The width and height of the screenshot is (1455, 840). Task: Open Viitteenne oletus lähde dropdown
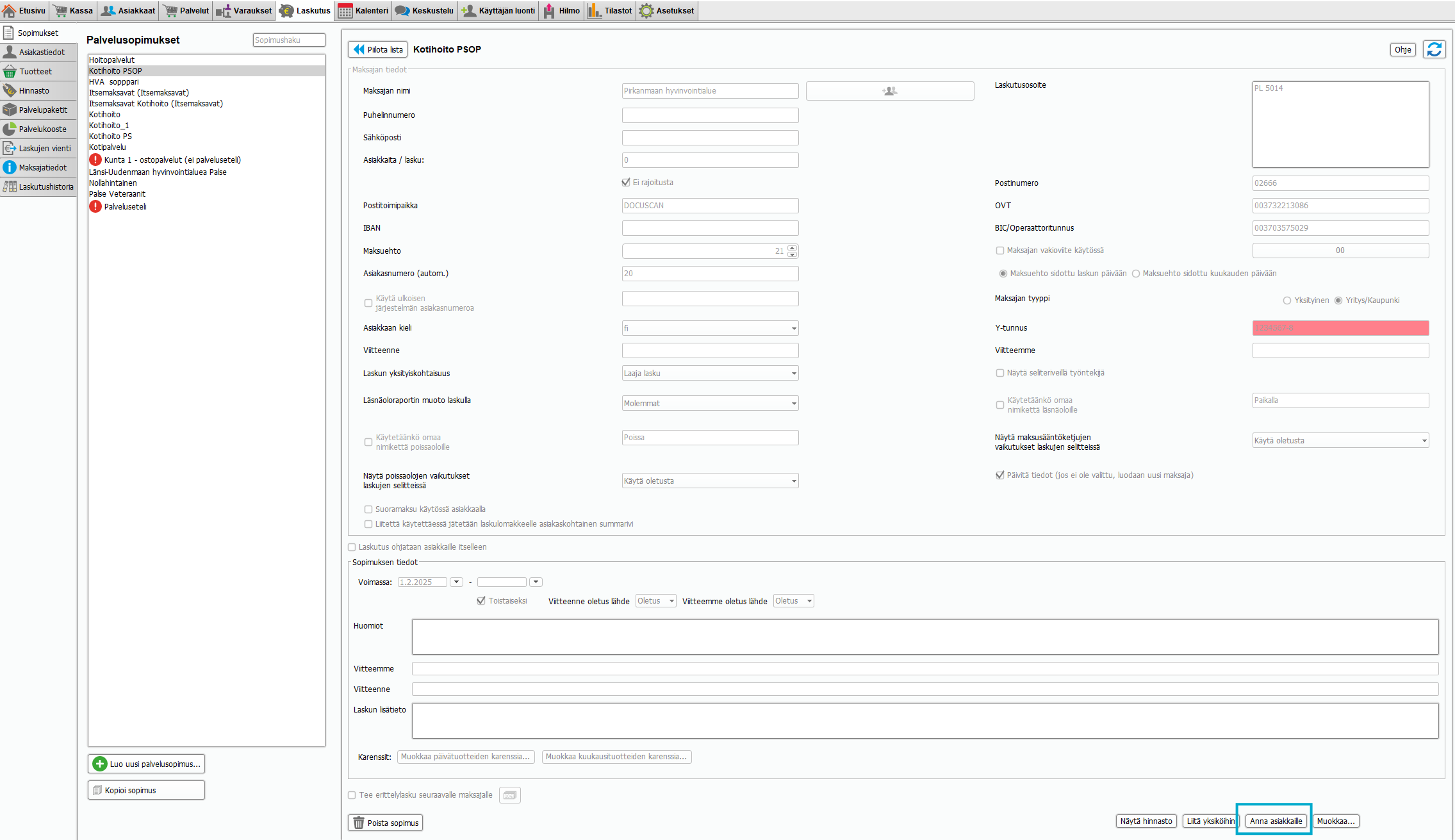[x=655, y=601]
